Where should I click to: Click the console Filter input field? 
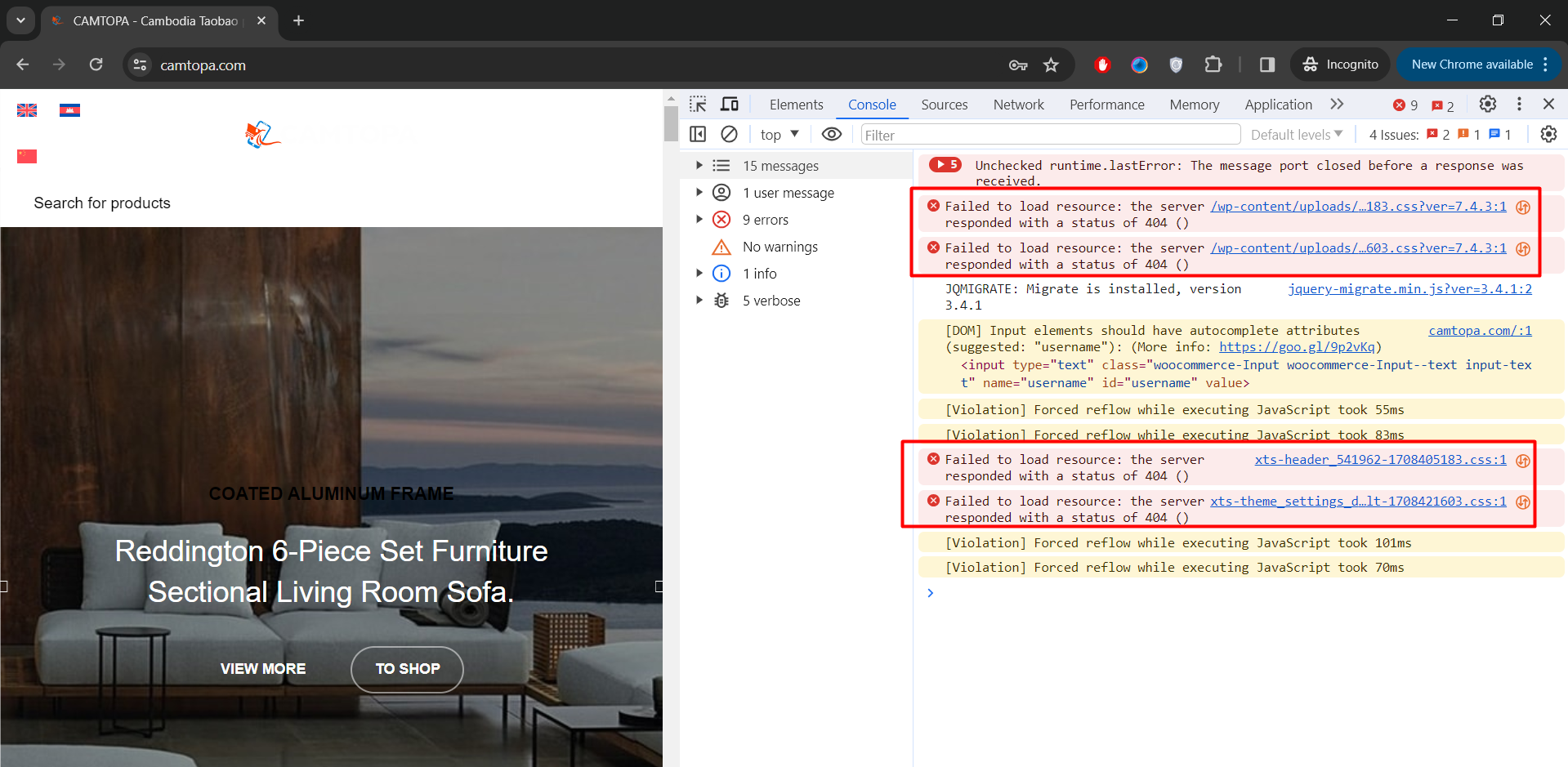pyautogui.click(x=1050, y=135)
